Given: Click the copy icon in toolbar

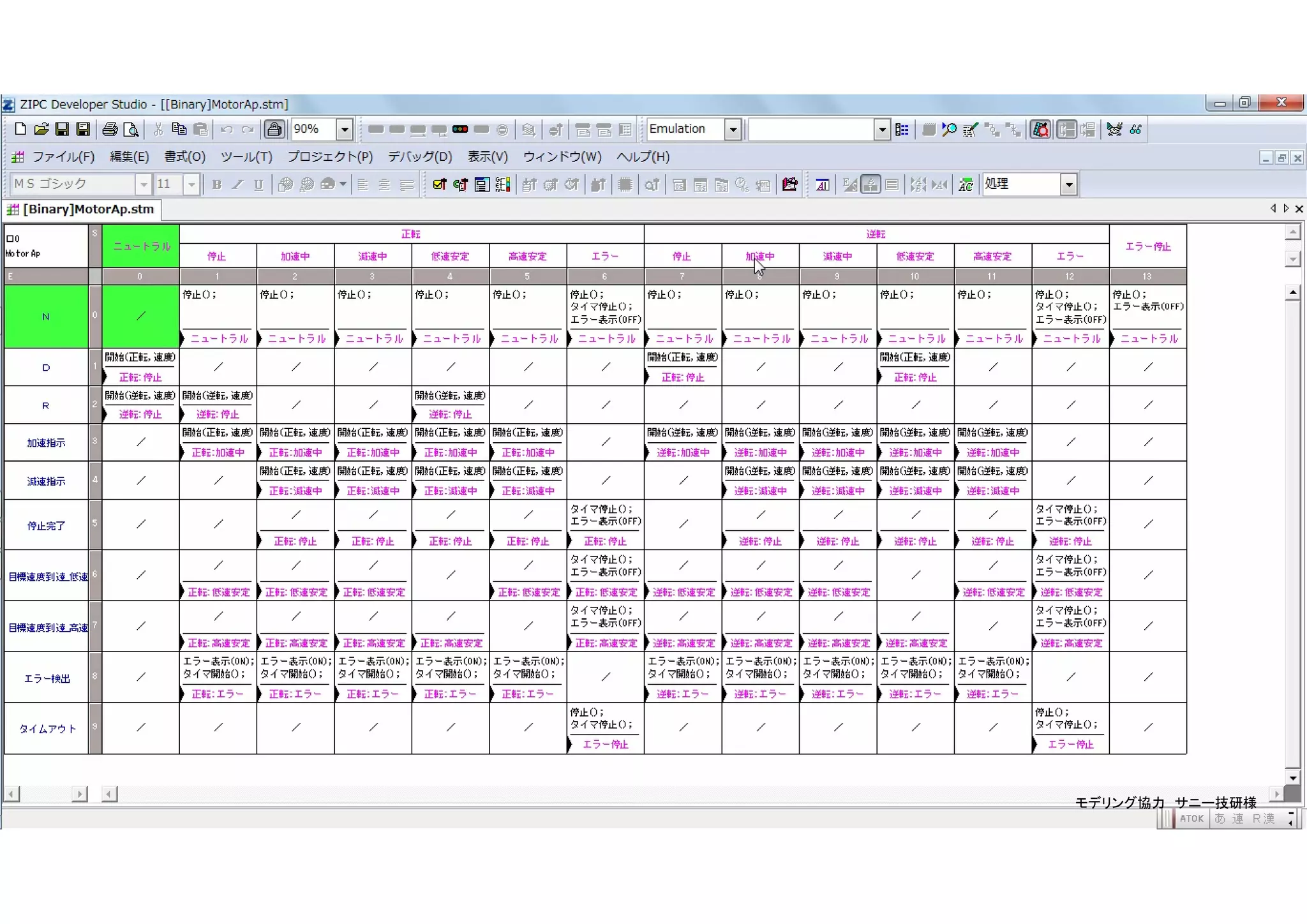Looking at the screenshot, I should click(x=179, y=130).
